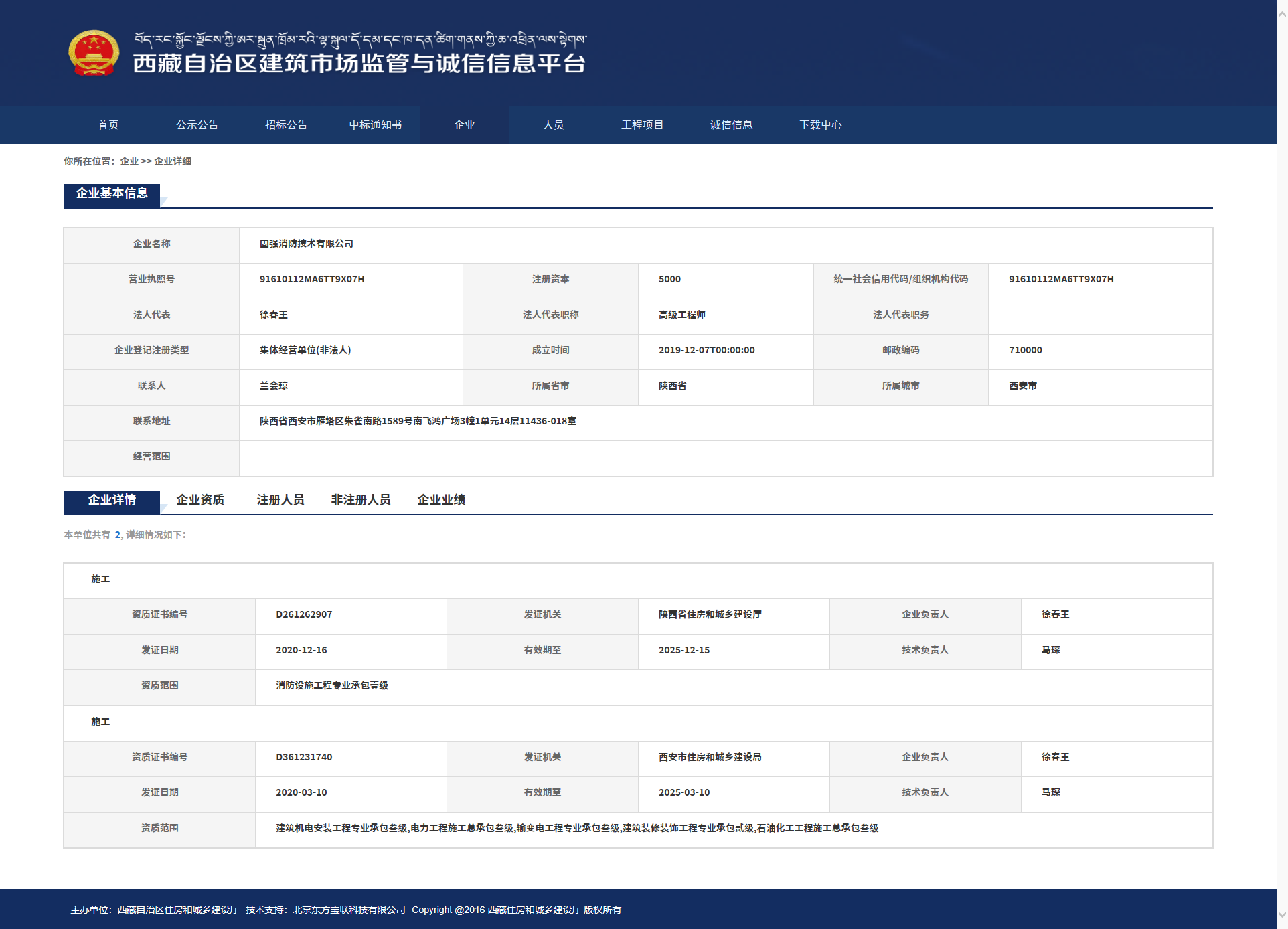Switch to the 企业业绩 tab
Image resolution: width=1288 pixels, height=929 pixels.
(441, 500)
